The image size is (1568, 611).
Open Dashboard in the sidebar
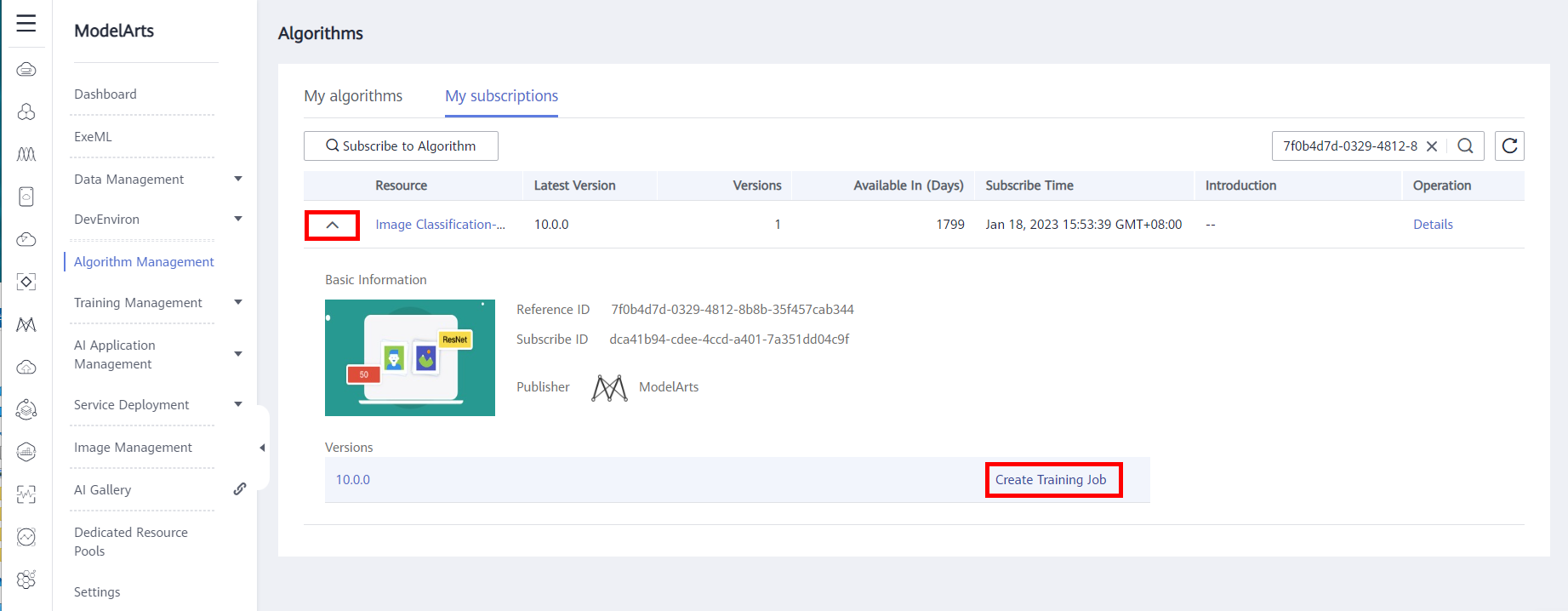pyautogui.click(x=105, y=94)
